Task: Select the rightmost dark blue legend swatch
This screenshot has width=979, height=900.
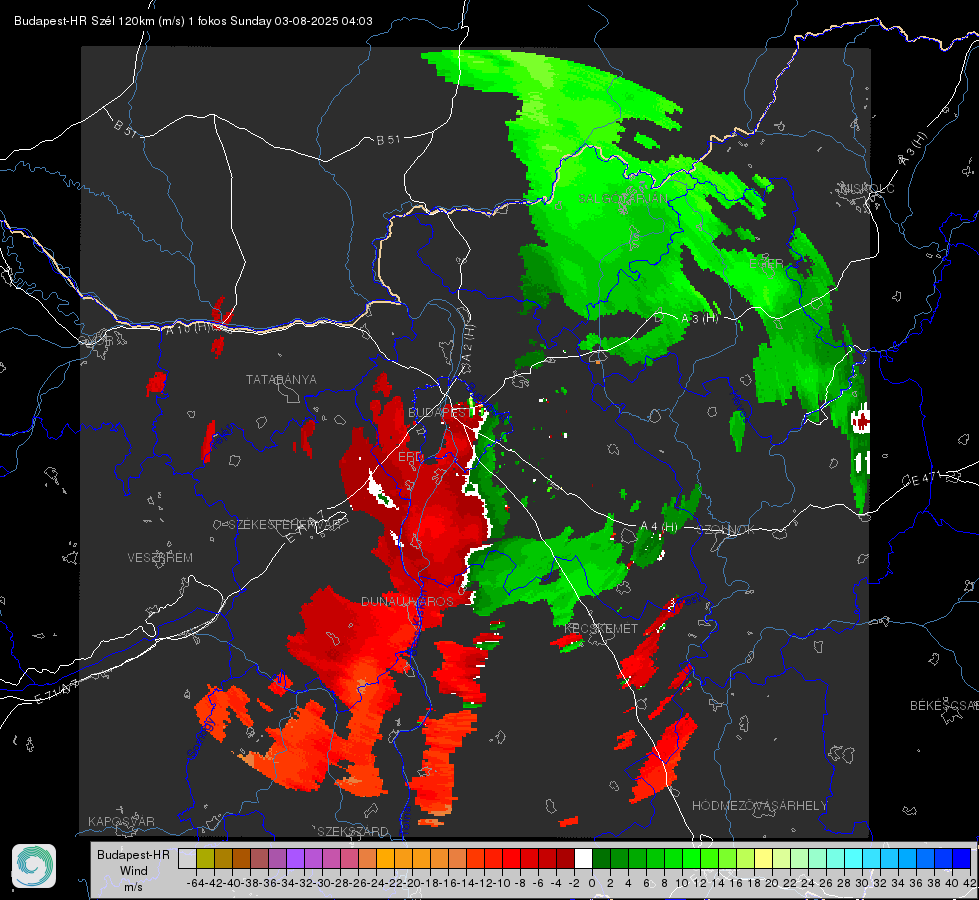Action: coord(962,859)
